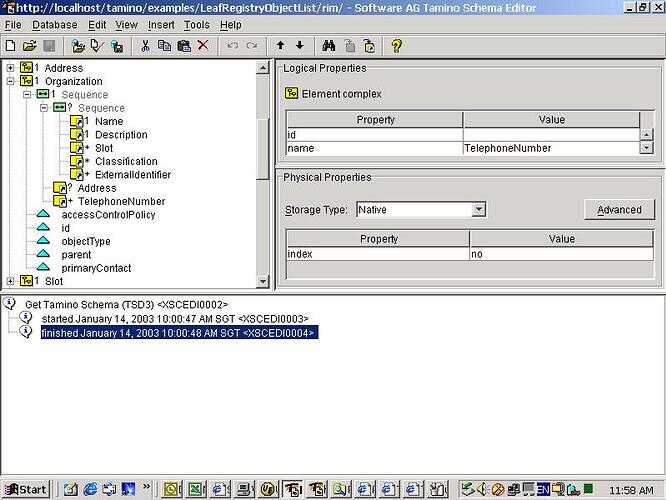Open the Edit menu

pos(97,25)
